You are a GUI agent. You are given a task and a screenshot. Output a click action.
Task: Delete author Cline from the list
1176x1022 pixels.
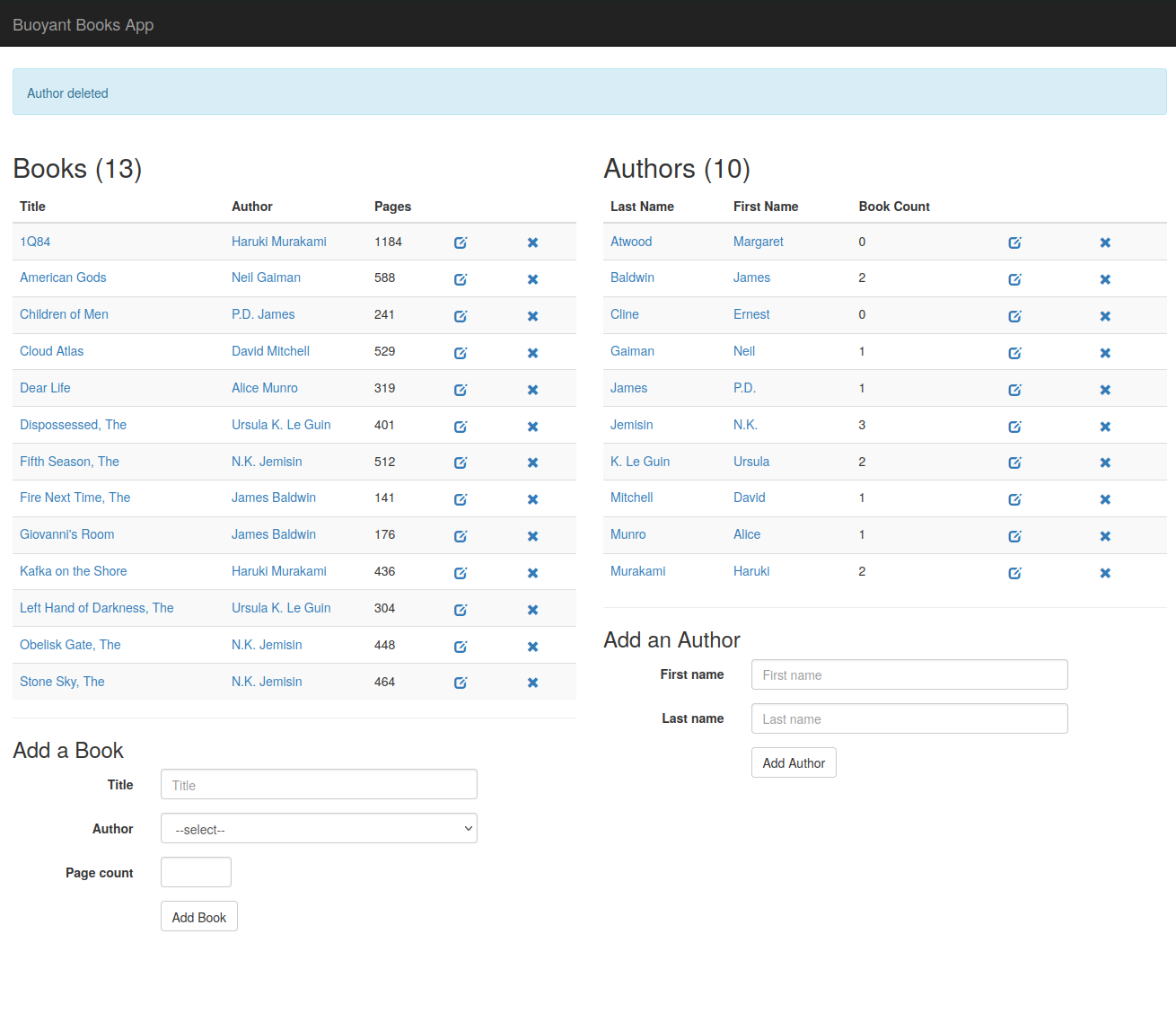[x=1105, y=316]
